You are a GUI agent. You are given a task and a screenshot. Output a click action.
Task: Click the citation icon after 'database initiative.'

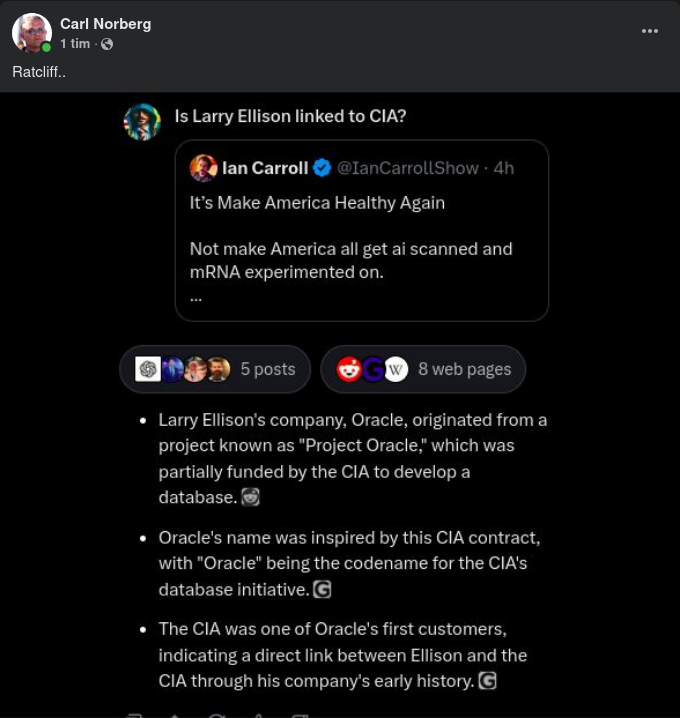pos(322,590)
